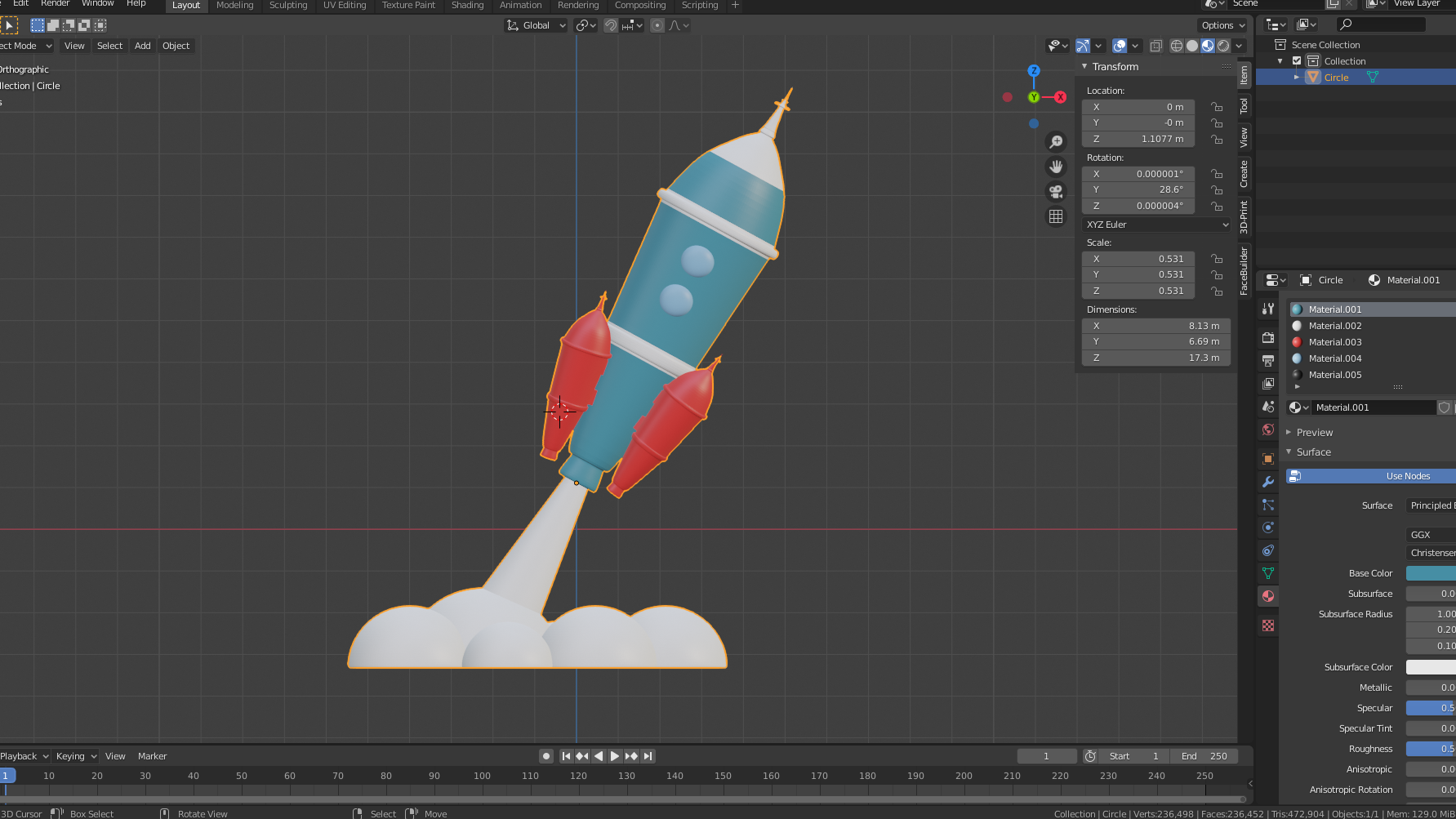Jump to the last frame in the timeline
The height and width of the screenshot is (819, 1456).
tap(648, 756)
